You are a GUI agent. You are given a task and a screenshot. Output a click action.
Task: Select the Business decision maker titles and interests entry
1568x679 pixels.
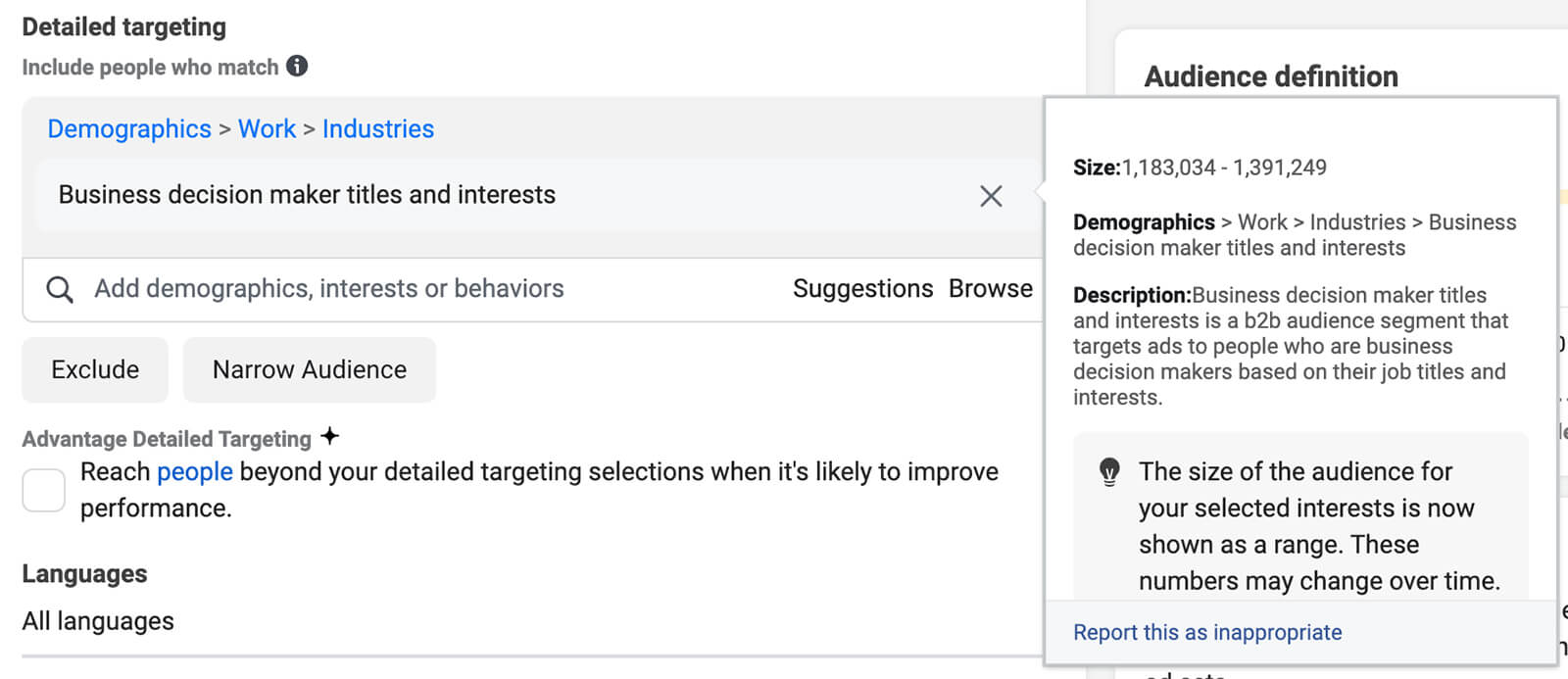[x=307, y=195]
